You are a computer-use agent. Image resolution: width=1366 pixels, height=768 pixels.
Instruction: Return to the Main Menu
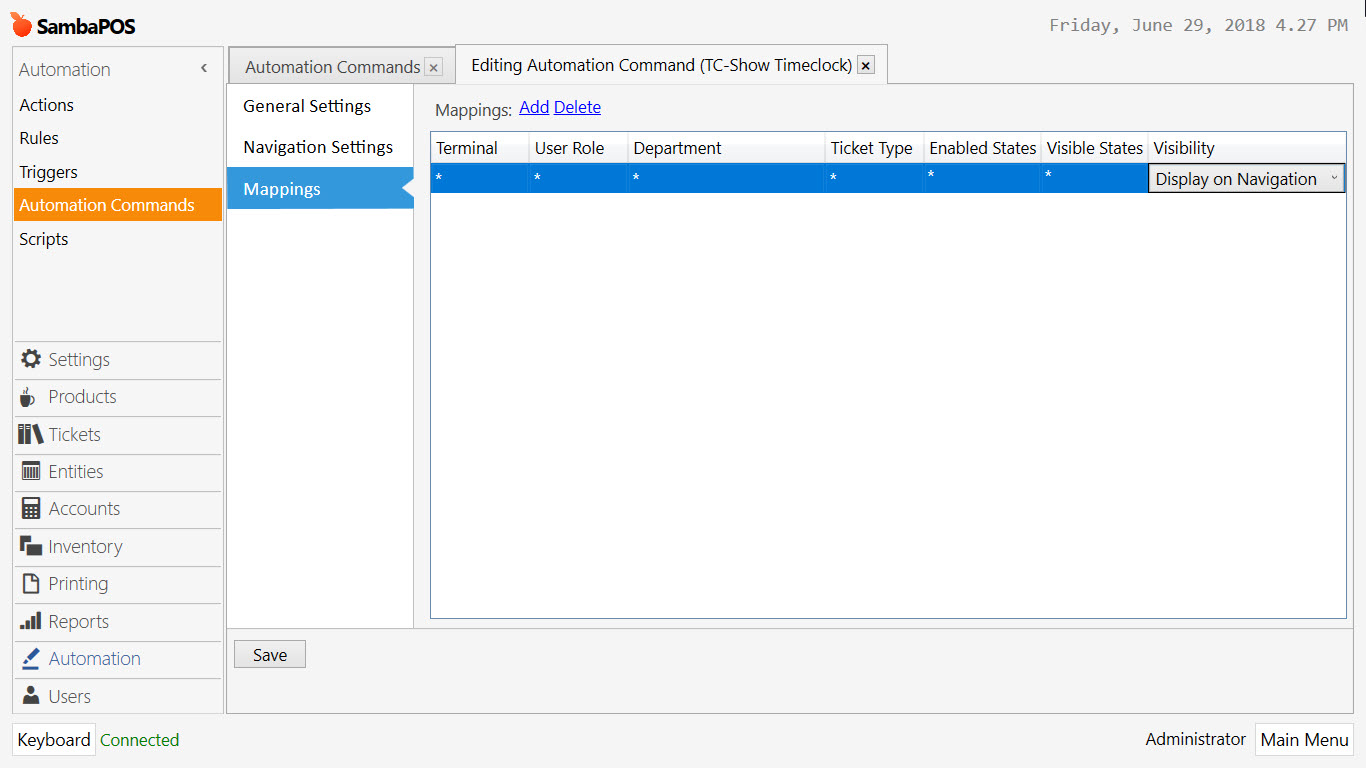pos(1304,739)
